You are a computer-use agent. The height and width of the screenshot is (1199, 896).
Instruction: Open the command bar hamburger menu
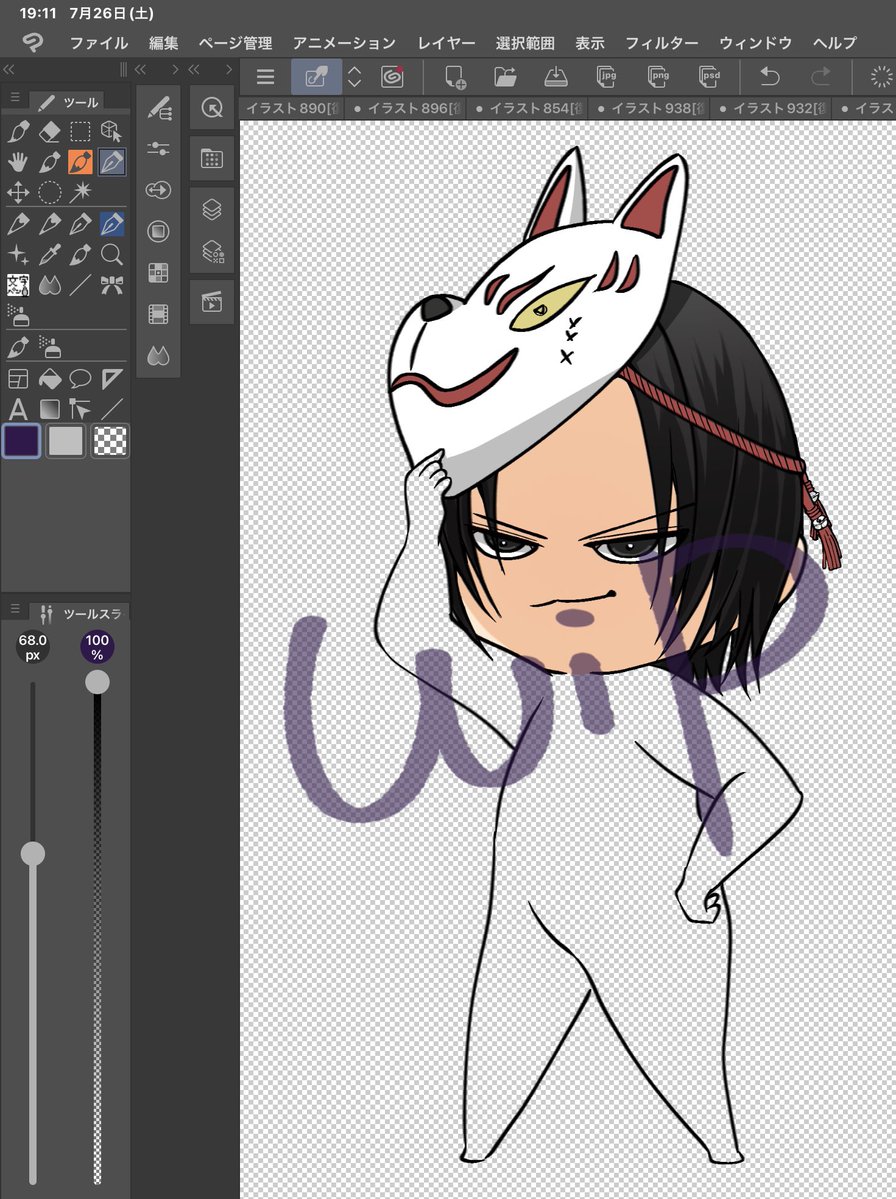[265, 76]
